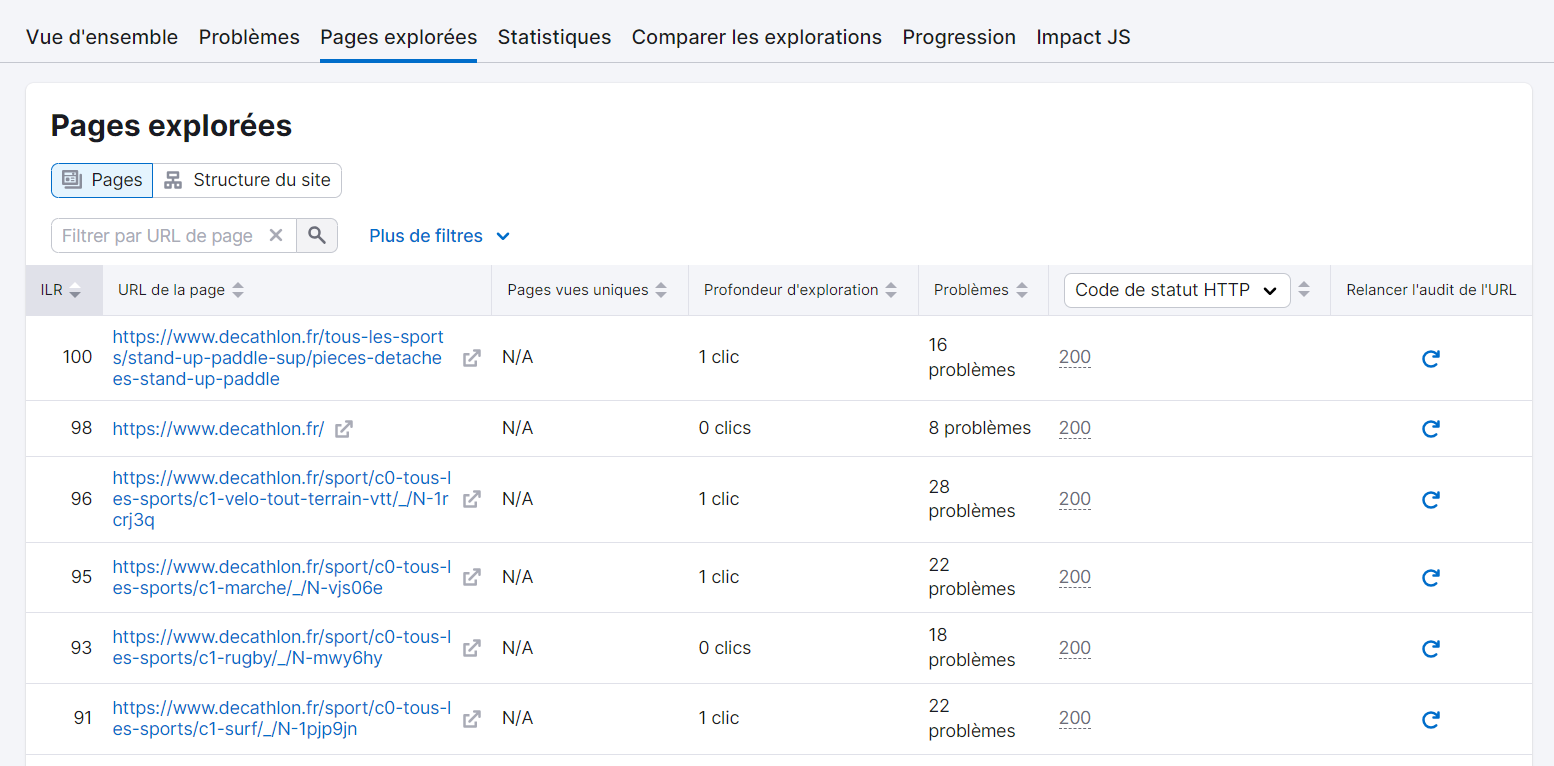Open the 200 status link for the homepage
Screen dimensions: 1554x766
[x=1074, y=427]
